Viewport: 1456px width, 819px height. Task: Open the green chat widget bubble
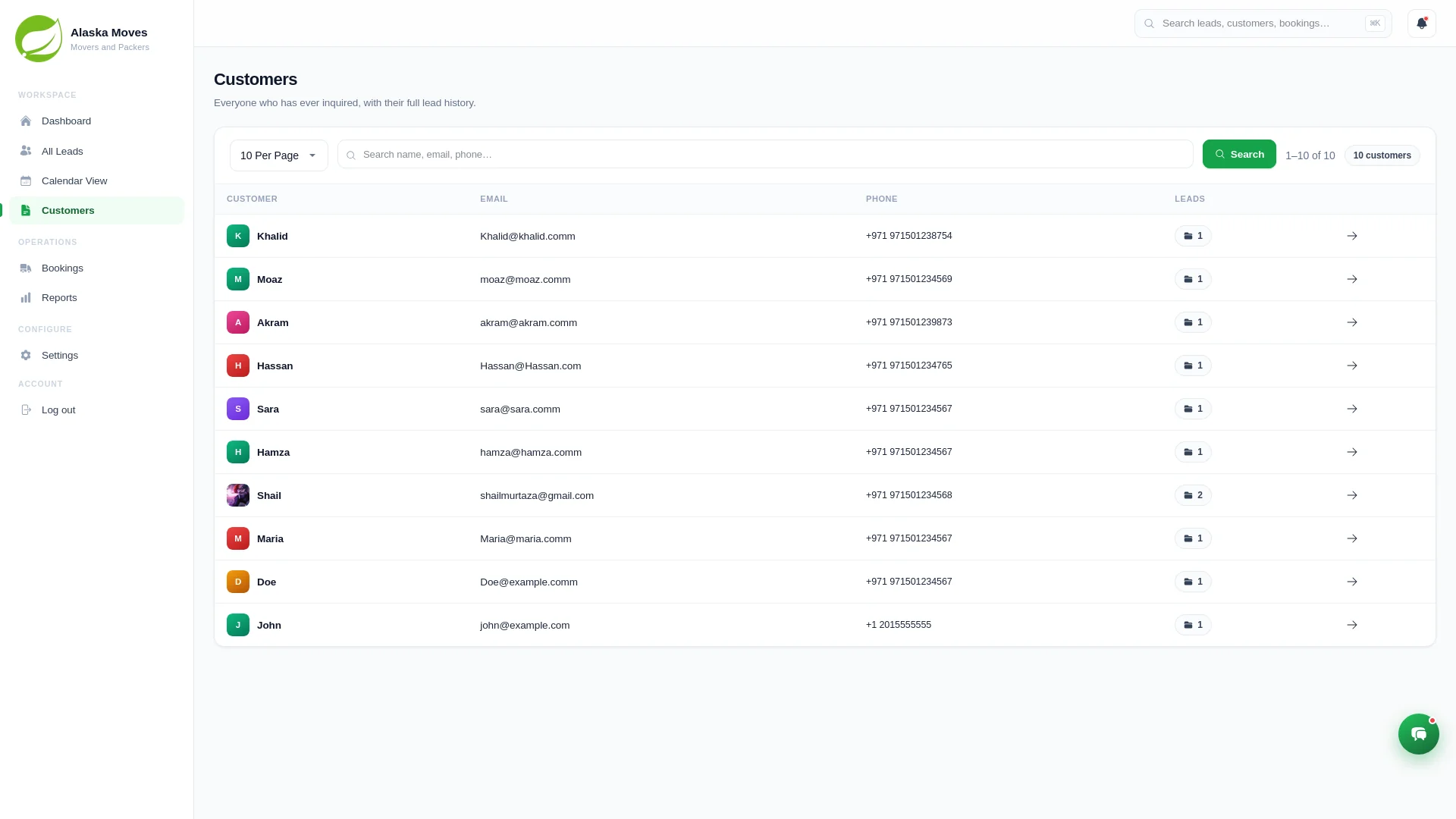[x=1418, y=733]
